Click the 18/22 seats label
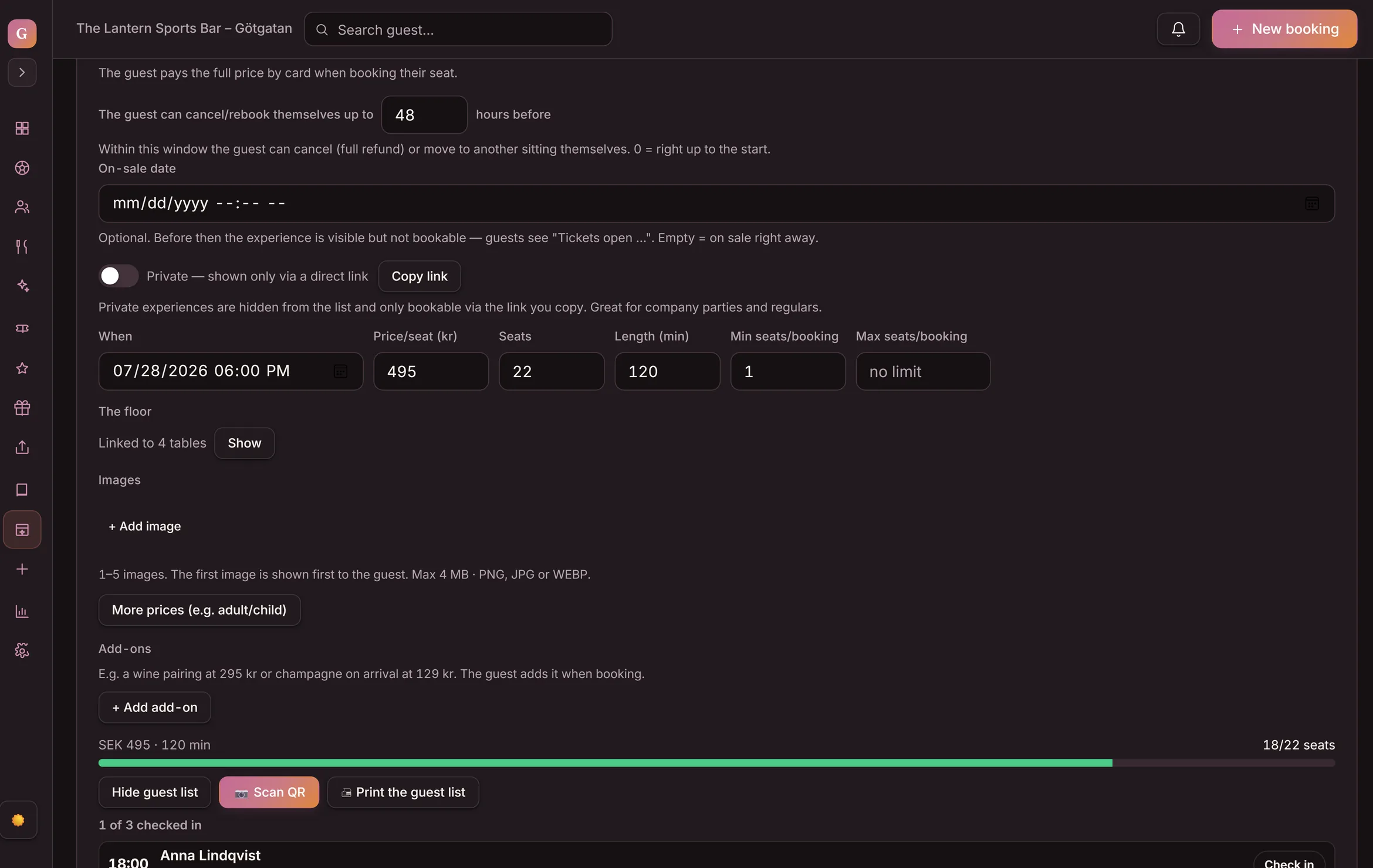1373x868 pixels. point(1298,745)
